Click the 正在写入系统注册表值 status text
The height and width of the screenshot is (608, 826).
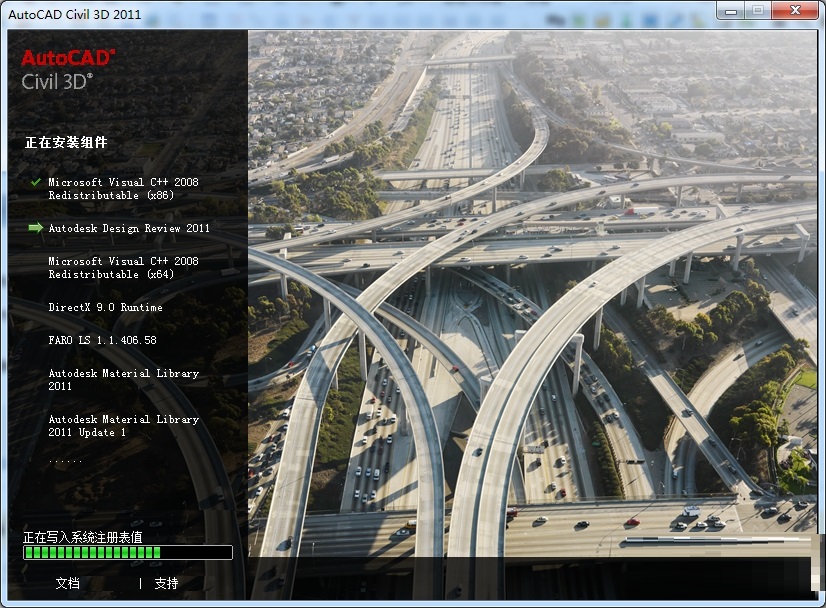(x=83, y=537)
